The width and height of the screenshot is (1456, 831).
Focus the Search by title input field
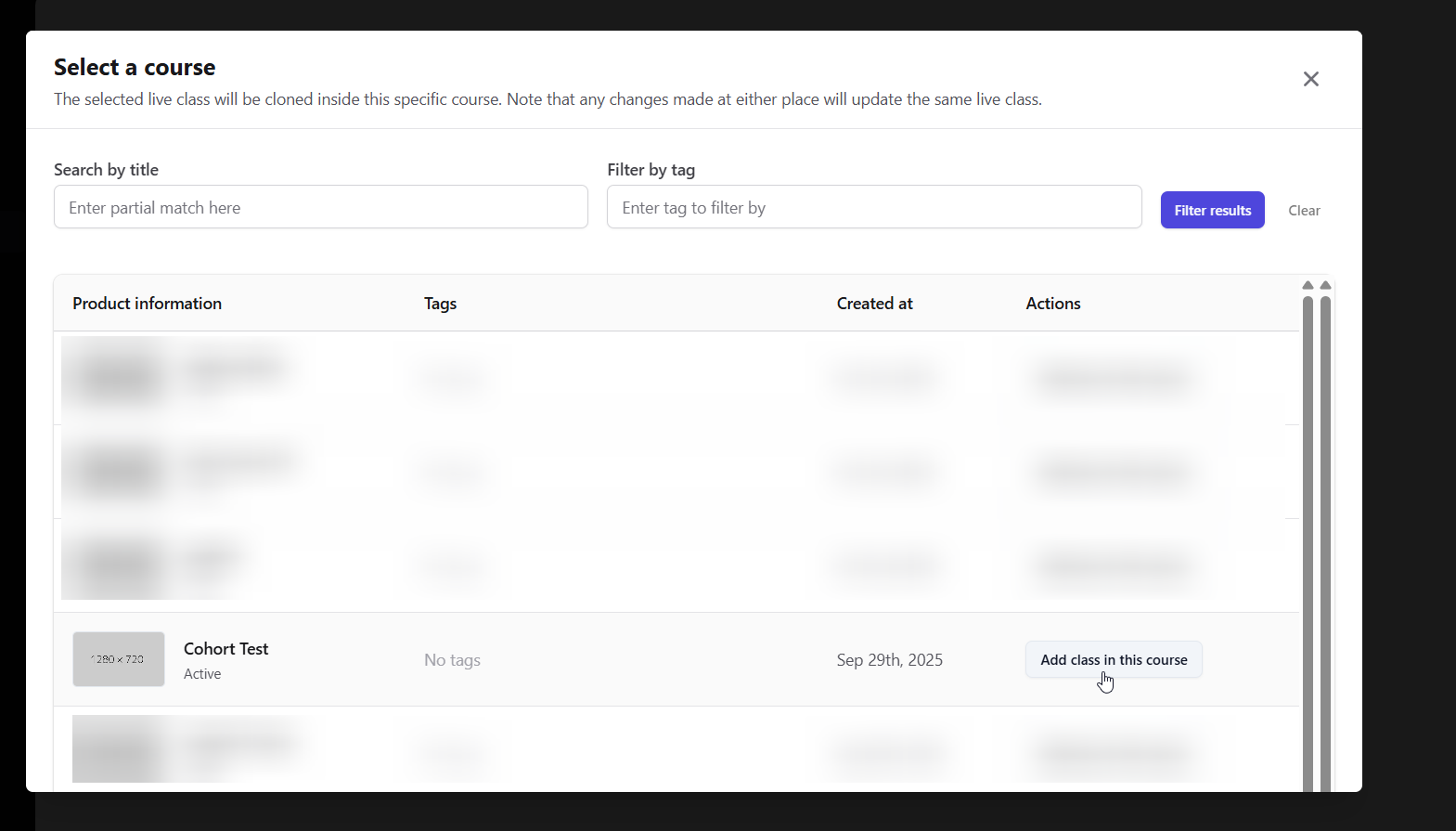[321, 207]
